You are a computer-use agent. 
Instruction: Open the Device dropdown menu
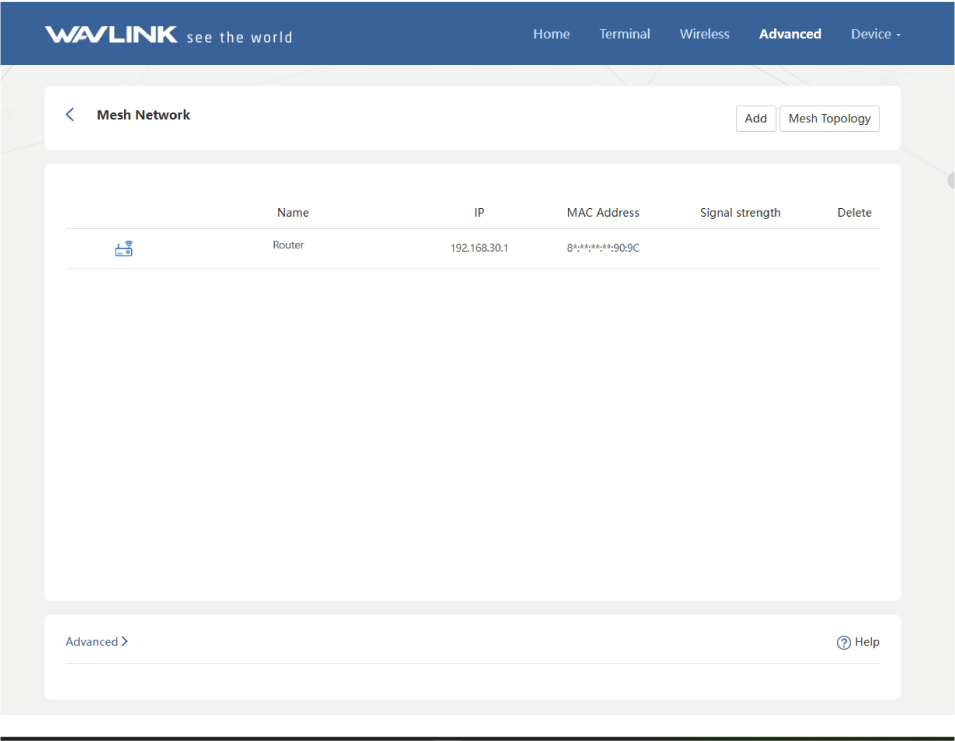tap(875, 34)
